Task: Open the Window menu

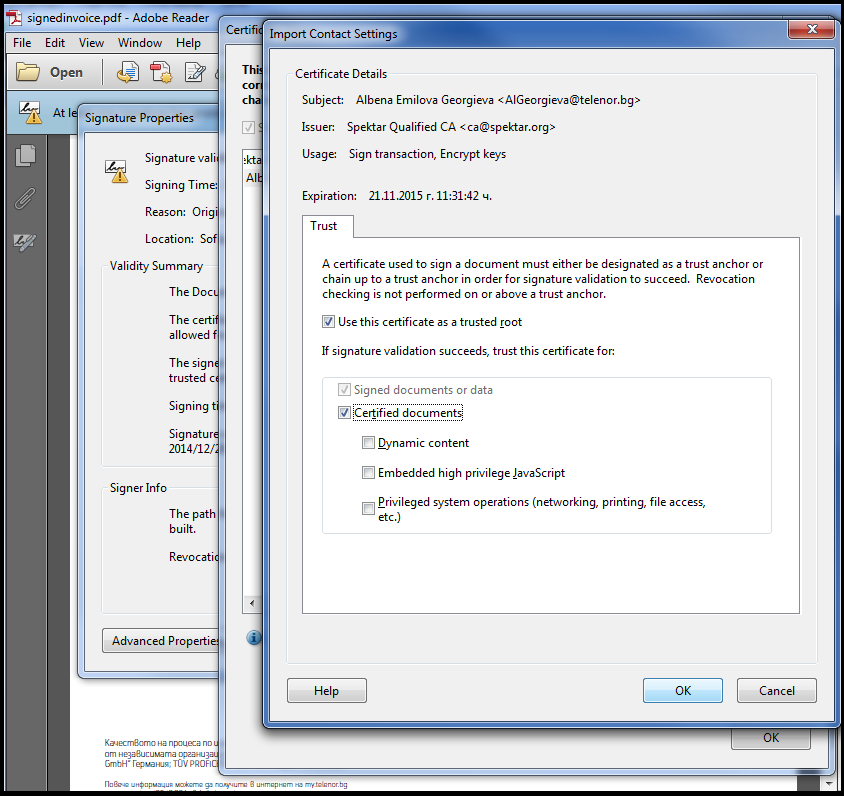Action: click(139, 43)
